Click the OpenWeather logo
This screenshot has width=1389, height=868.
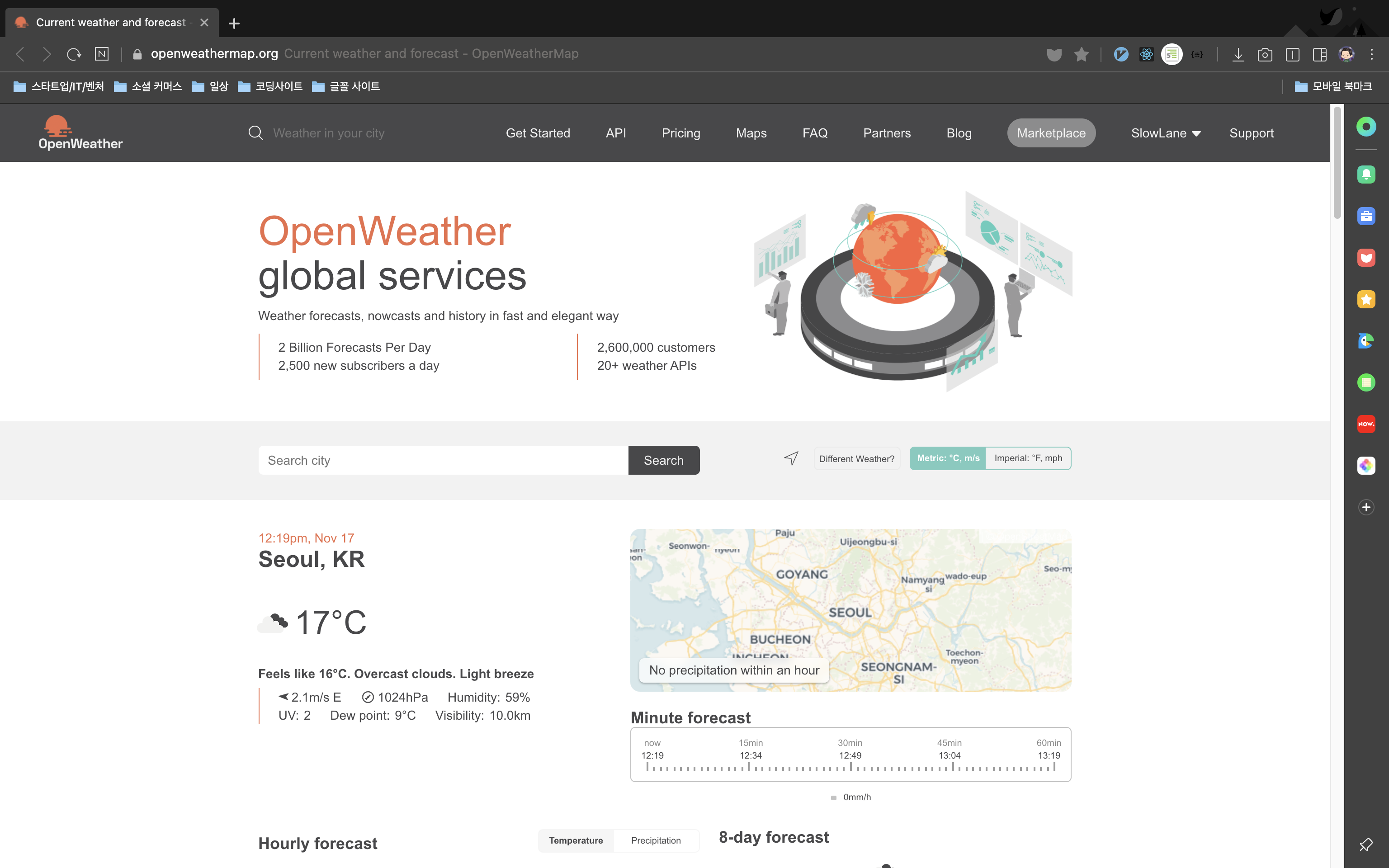(x=80, y=132)
